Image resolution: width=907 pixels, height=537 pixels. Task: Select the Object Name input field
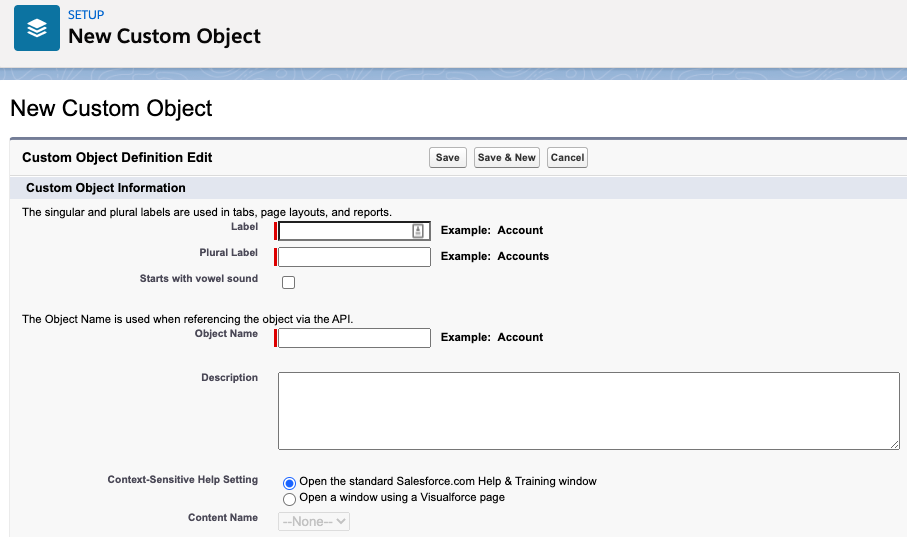pyautogui.click(x=354, y=338)
